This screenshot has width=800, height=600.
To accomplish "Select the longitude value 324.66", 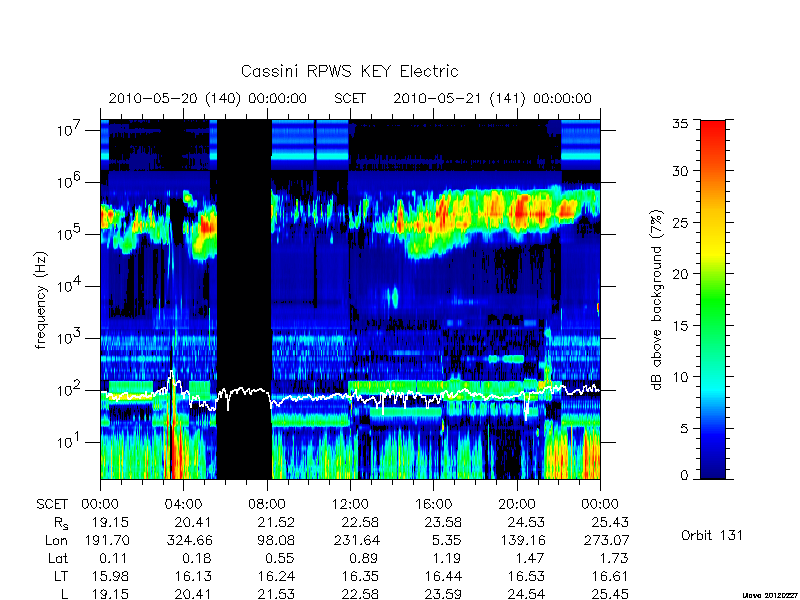I will [x=188, y=540].
